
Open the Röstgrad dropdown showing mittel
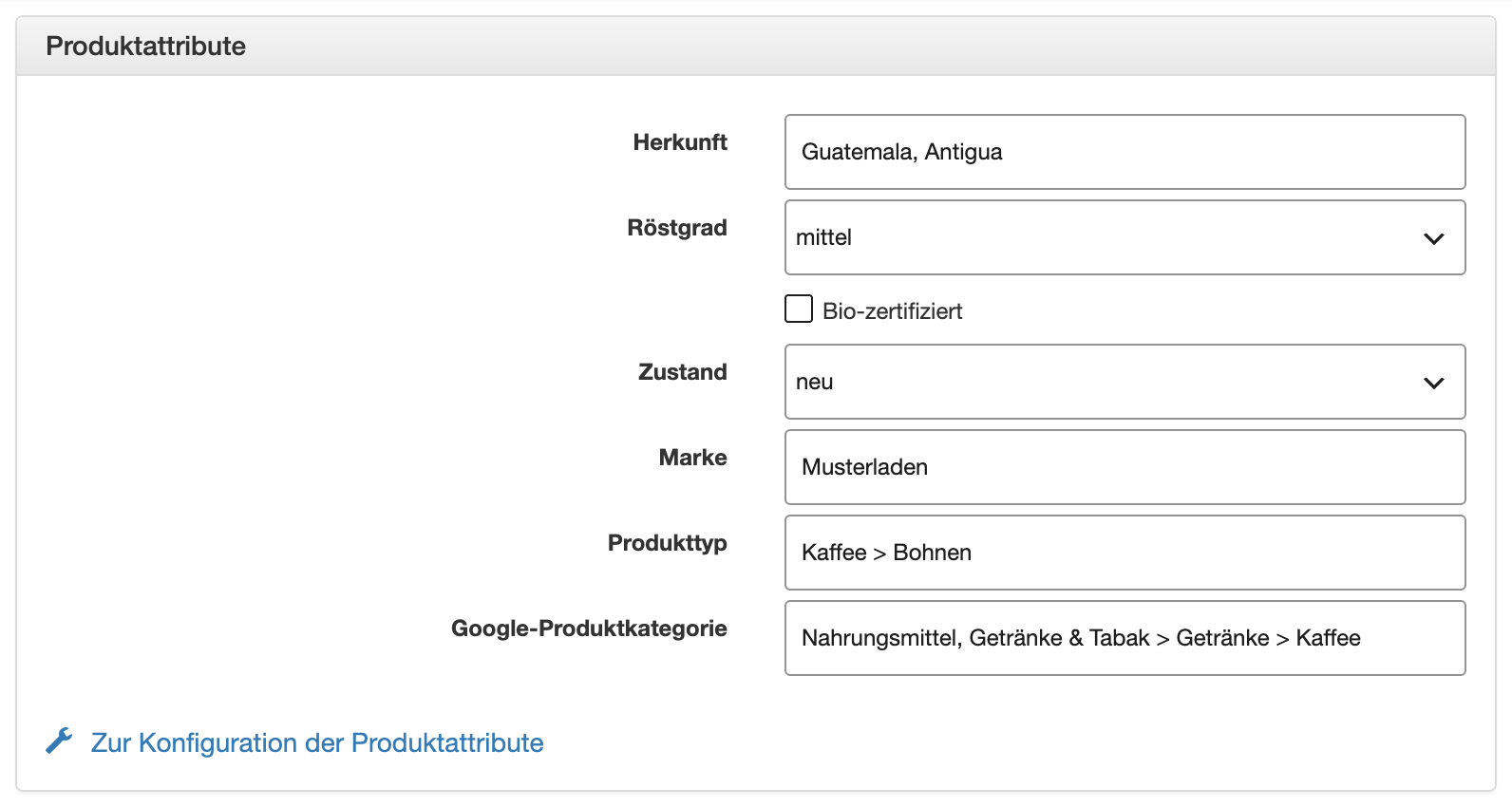tap(1125, 237)
